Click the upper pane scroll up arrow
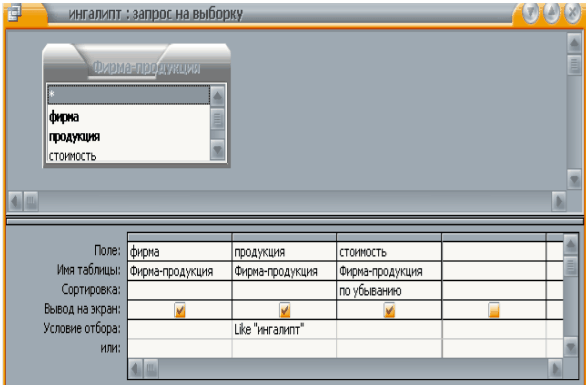 (574, 43)
